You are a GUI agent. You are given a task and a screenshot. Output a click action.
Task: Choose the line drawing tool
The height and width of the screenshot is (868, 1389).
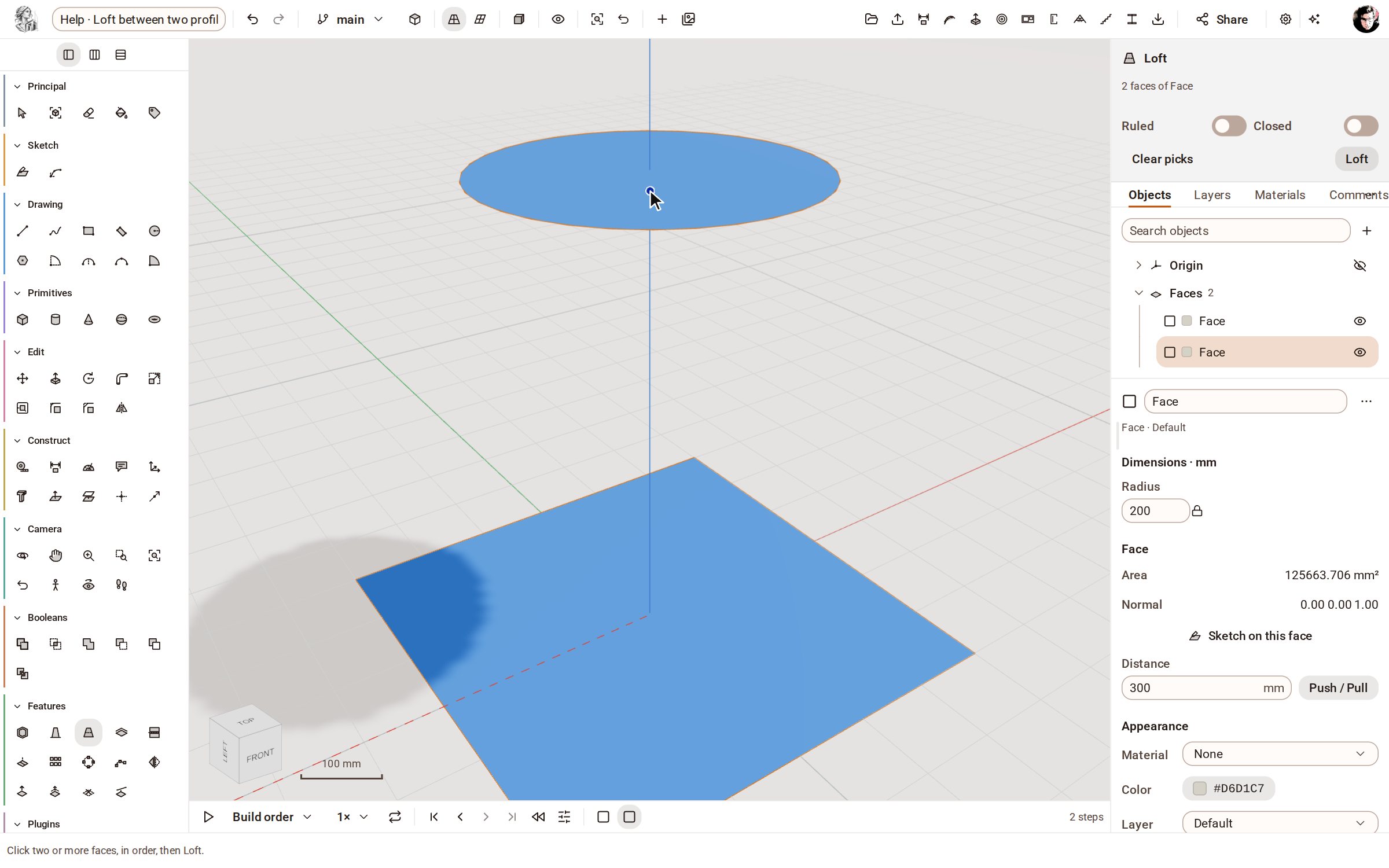click(23, 231)
